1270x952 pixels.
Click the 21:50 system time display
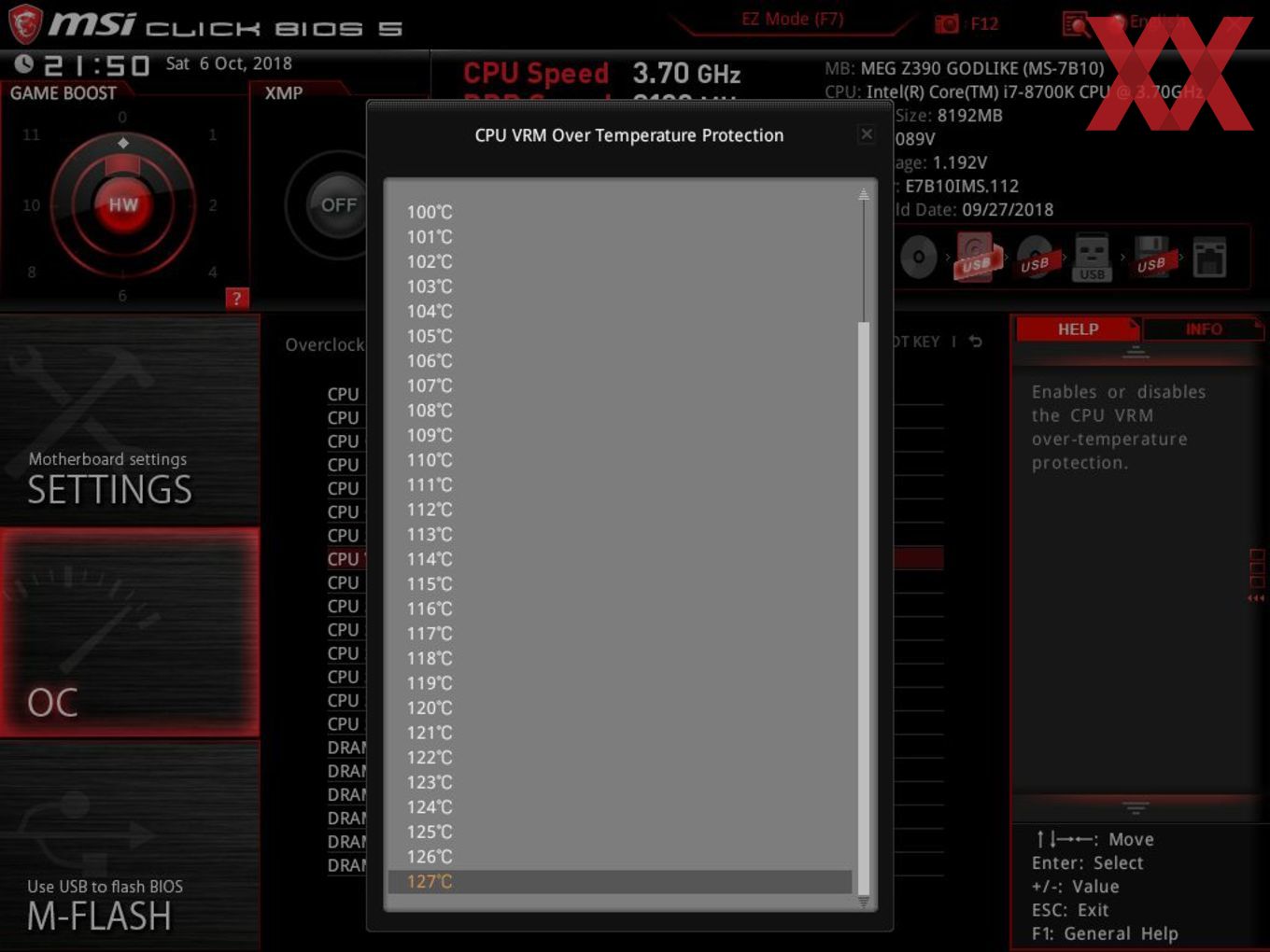pyautogui.click(x=96, y=65)
